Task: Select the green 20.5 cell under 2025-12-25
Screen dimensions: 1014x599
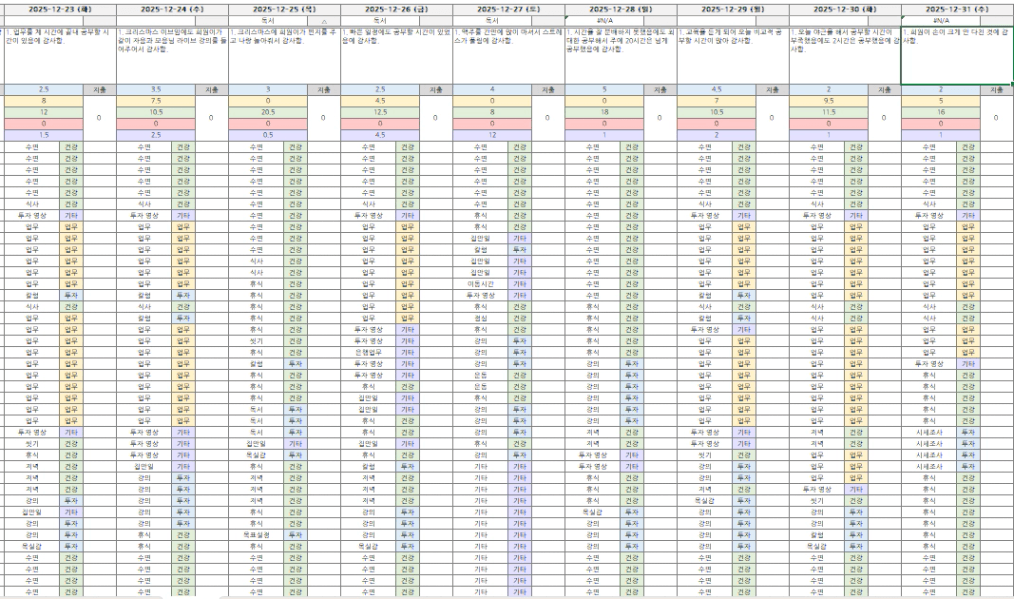Action: (268, 112)
